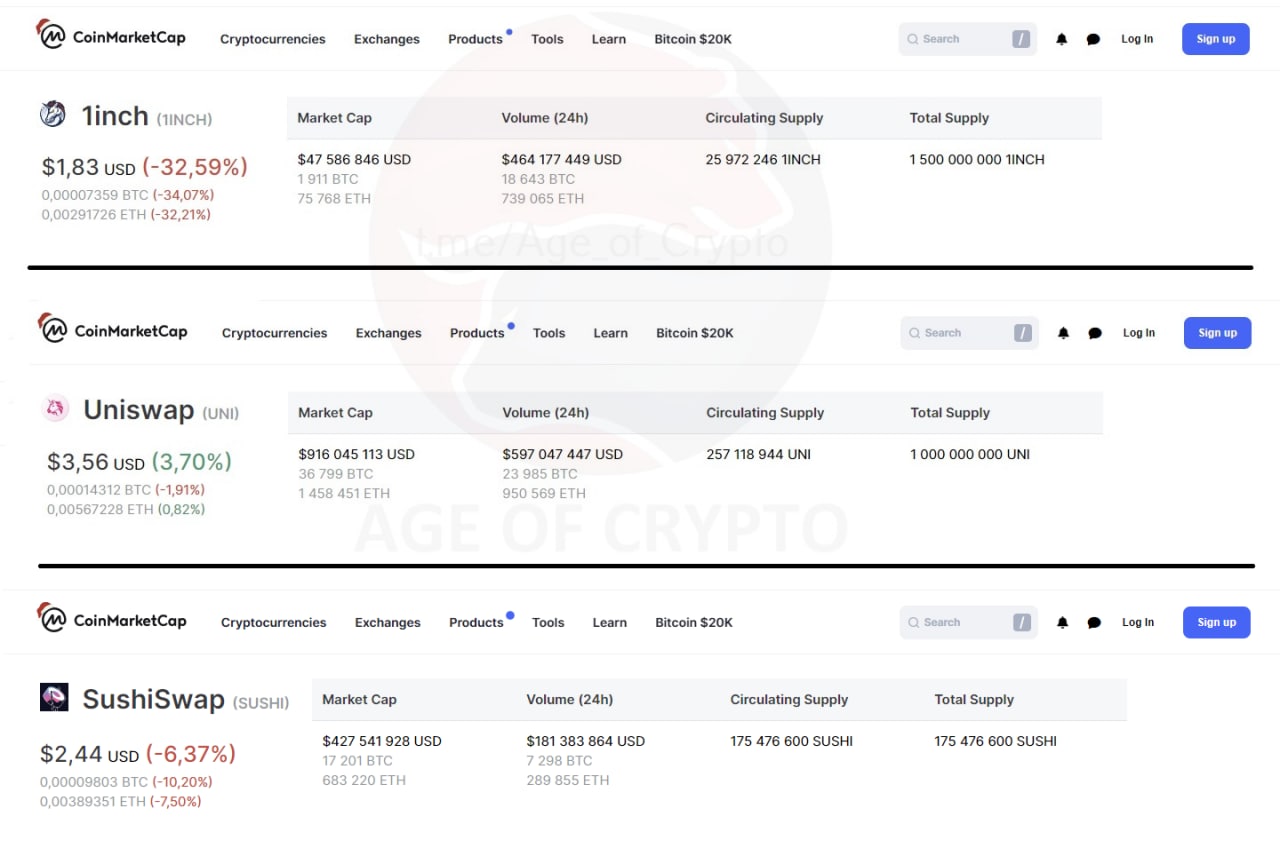Open Learn menu in the 1inch panel header
The height and width of the screenshot is (856, 1280).
click(x=609, y=39)
